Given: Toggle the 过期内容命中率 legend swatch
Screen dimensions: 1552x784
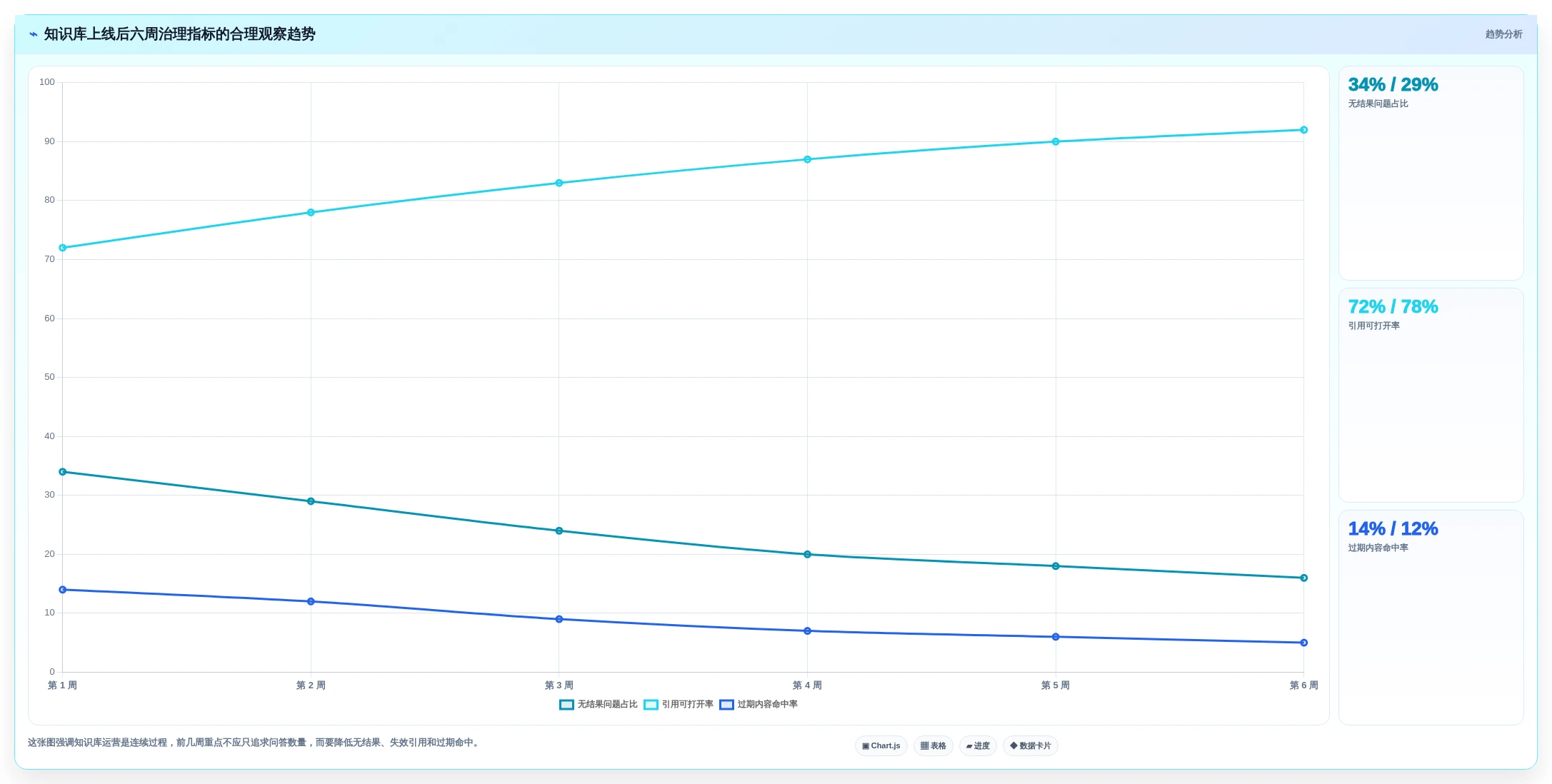Looking at the screenshot, I should click(x=726, y=705).
